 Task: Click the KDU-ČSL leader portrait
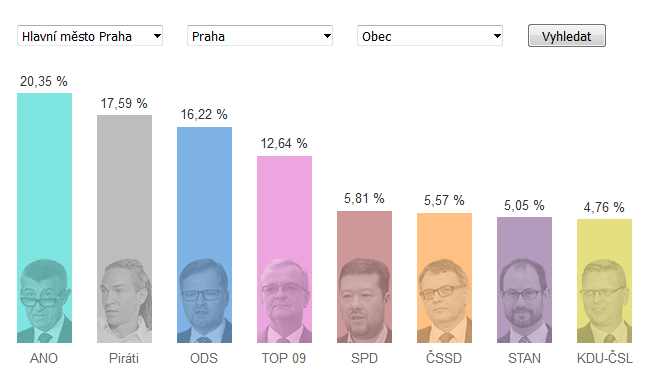[604, 301]
